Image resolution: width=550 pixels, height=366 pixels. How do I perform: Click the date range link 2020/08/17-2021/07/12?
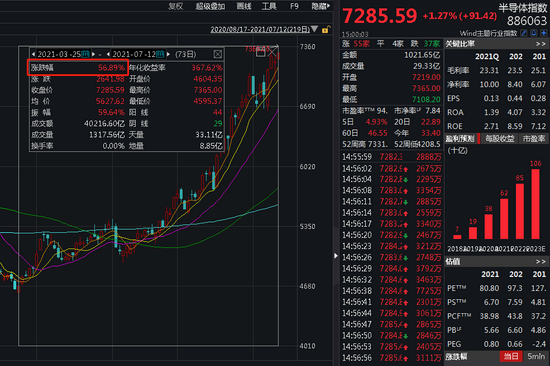(260, 29)
